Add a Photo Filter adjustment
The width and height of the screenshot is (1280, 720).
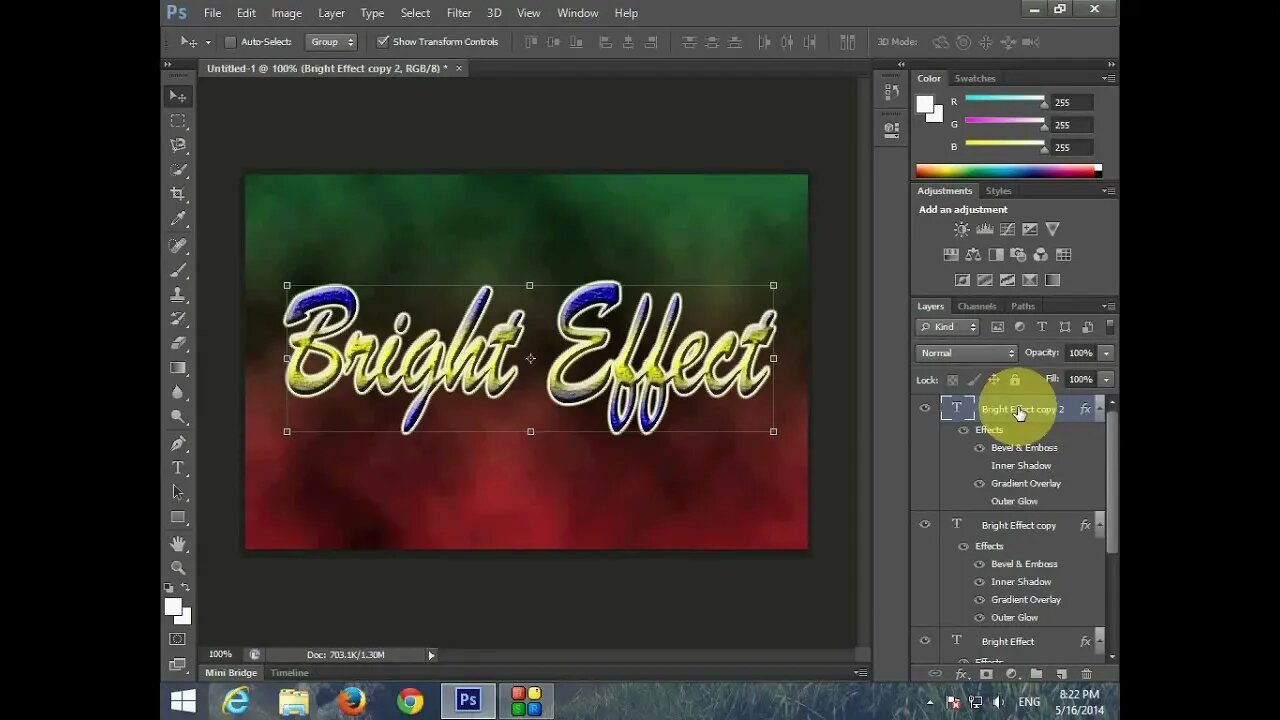click(x=1018, y=255)
